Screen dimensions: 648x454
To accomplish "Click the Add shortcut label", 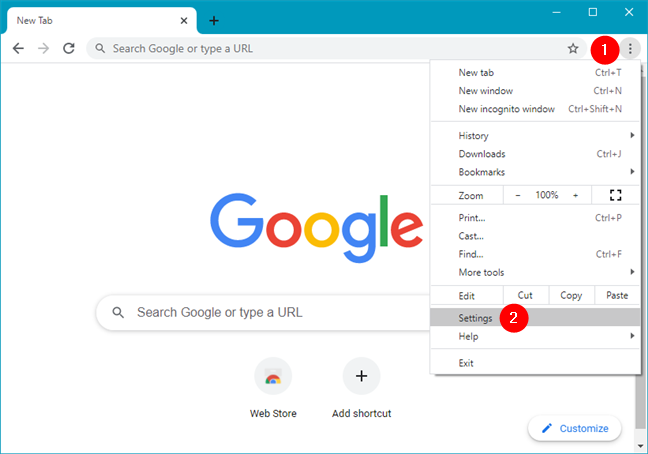I will [361, 414].
